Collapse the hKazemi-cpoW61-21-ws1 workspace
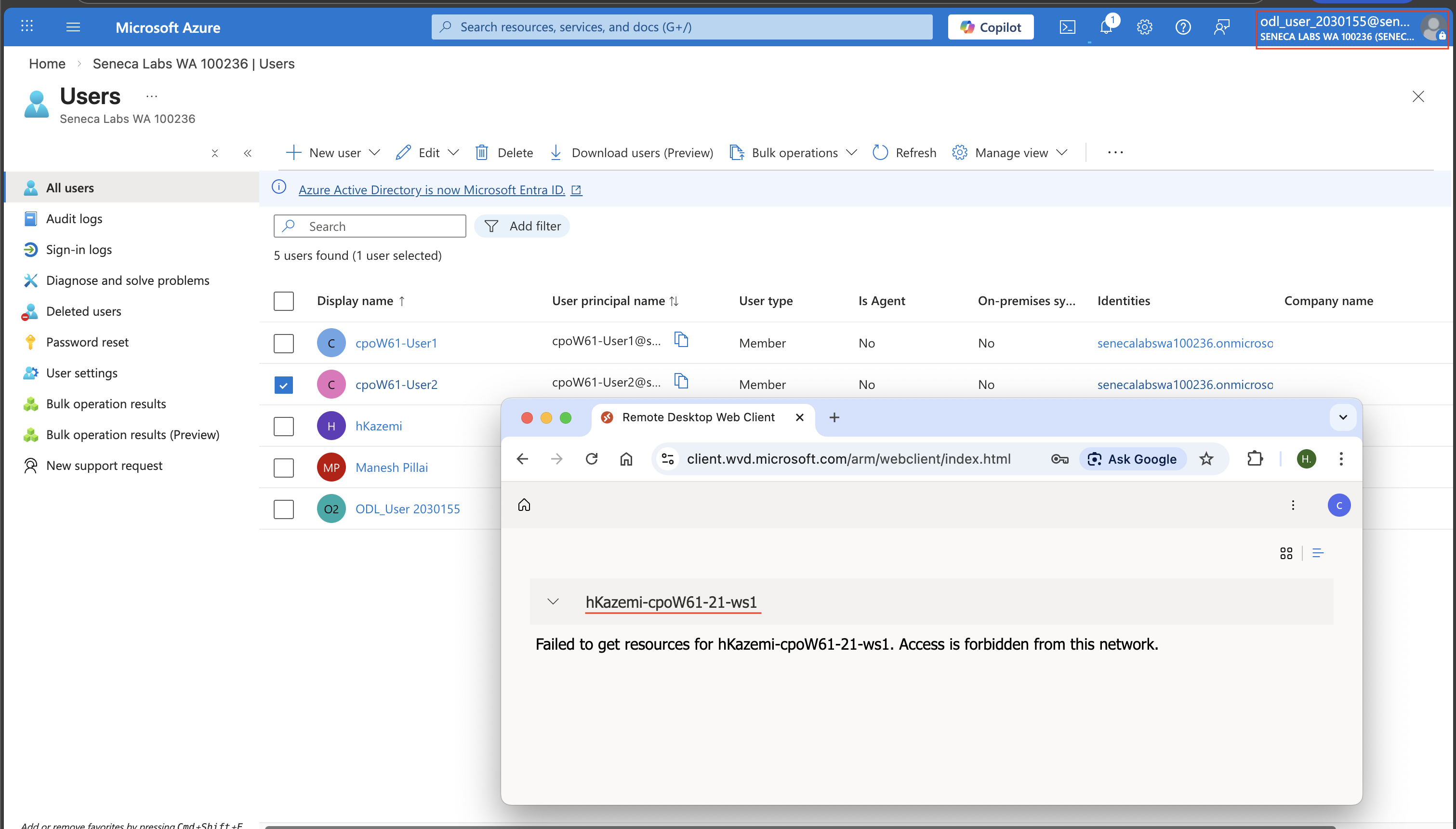 click(553, 601)
